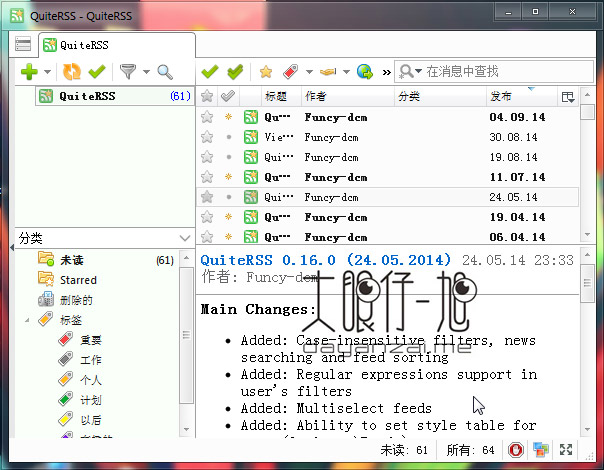
Task: Click open in browser globe icon
Action: point(364,72)
